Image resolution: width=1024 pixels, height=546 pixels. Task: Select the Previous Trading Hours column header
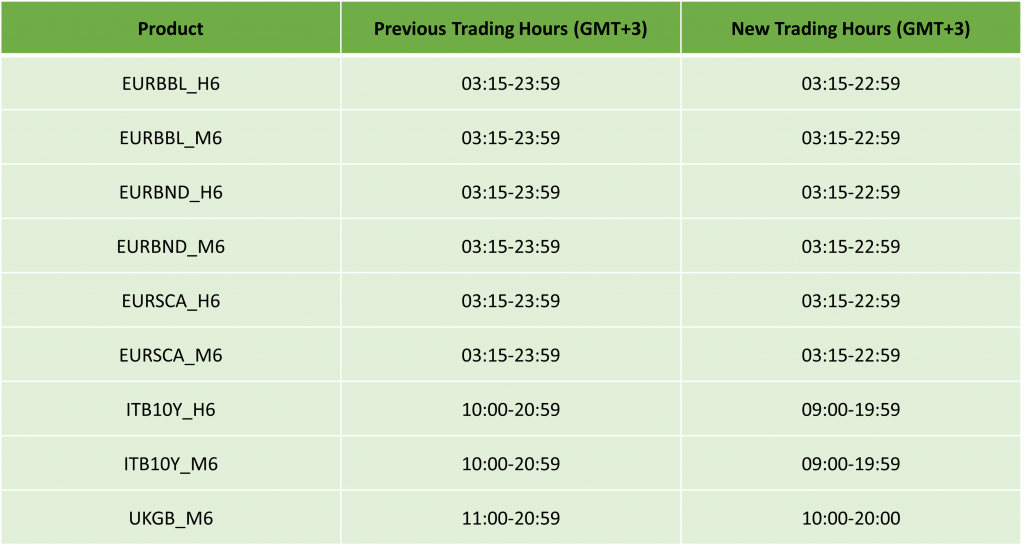[510, 28]
